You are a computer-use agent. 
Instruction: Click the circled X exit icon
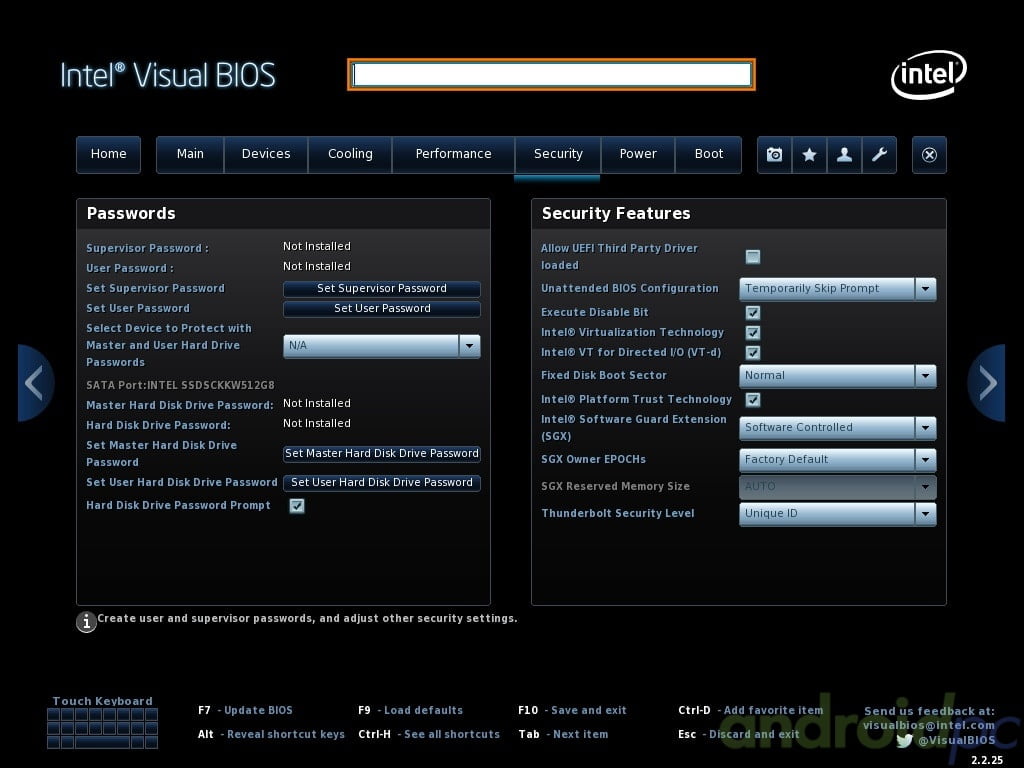[929, 155]
